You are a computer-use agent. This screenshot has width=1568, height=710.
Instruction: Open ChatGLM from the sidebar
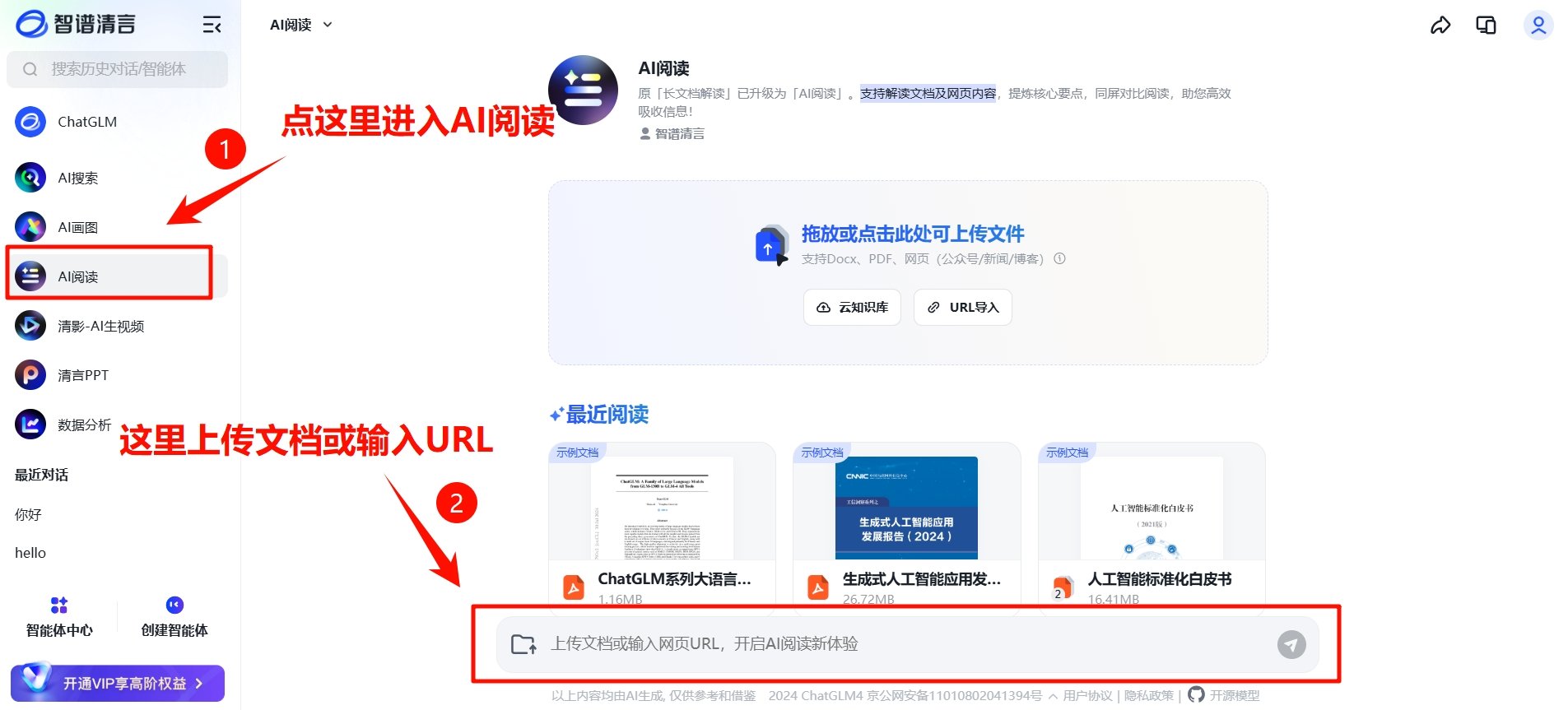point(117,122)
